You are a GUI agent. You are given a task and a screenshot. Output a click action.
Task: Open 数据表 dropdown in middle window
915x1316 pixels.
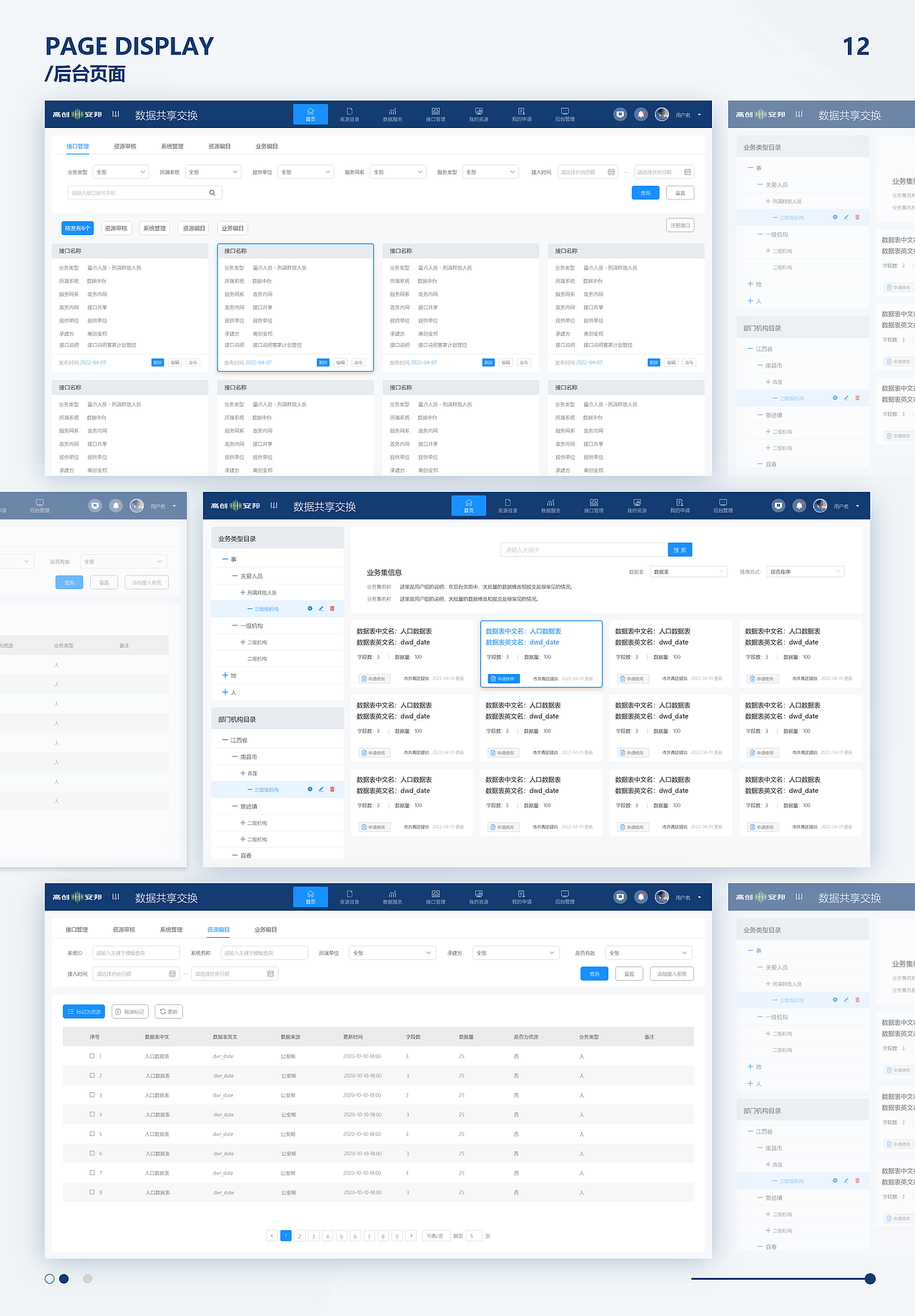689,572
